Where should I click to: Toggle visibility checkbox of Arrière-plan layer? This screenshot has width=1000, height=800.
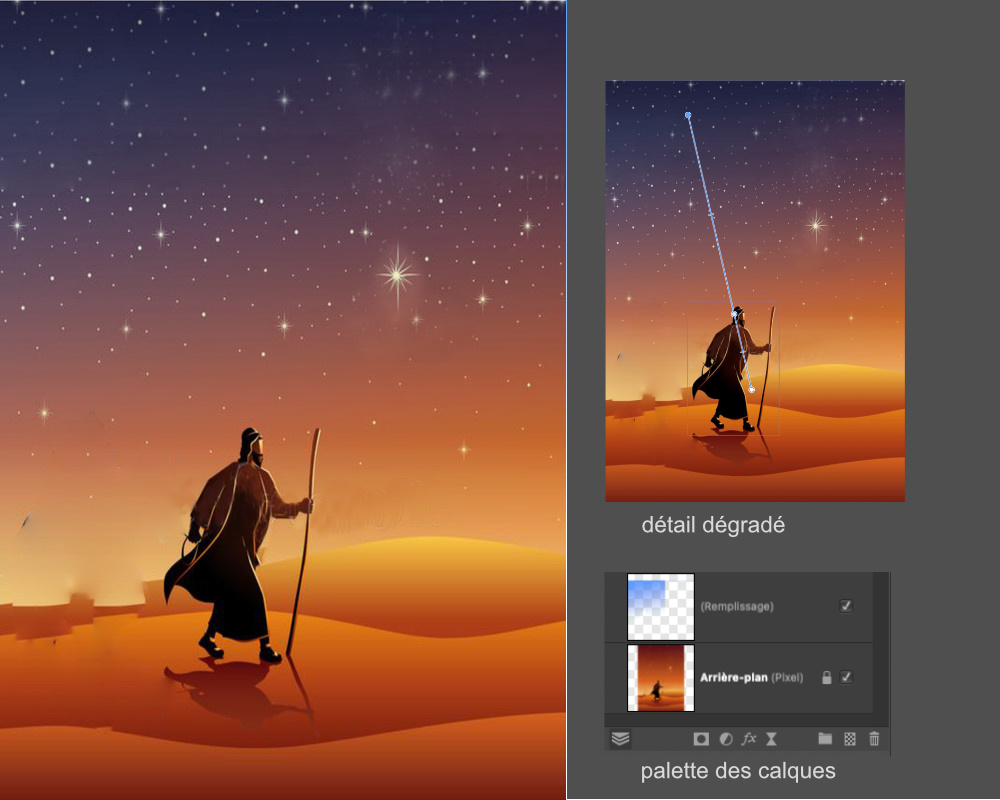(846, 678)
